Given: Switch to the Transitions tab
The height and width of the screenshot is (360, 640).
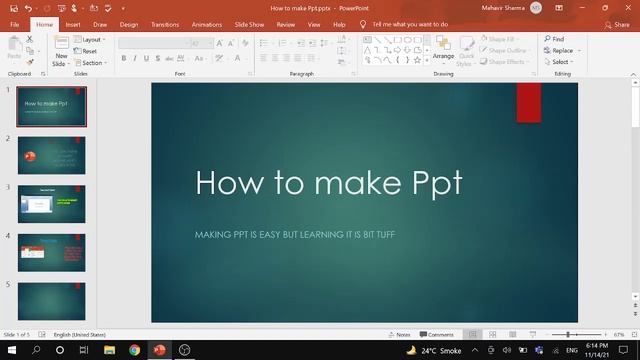Looking at the screenshot, I should pos(165,24).
